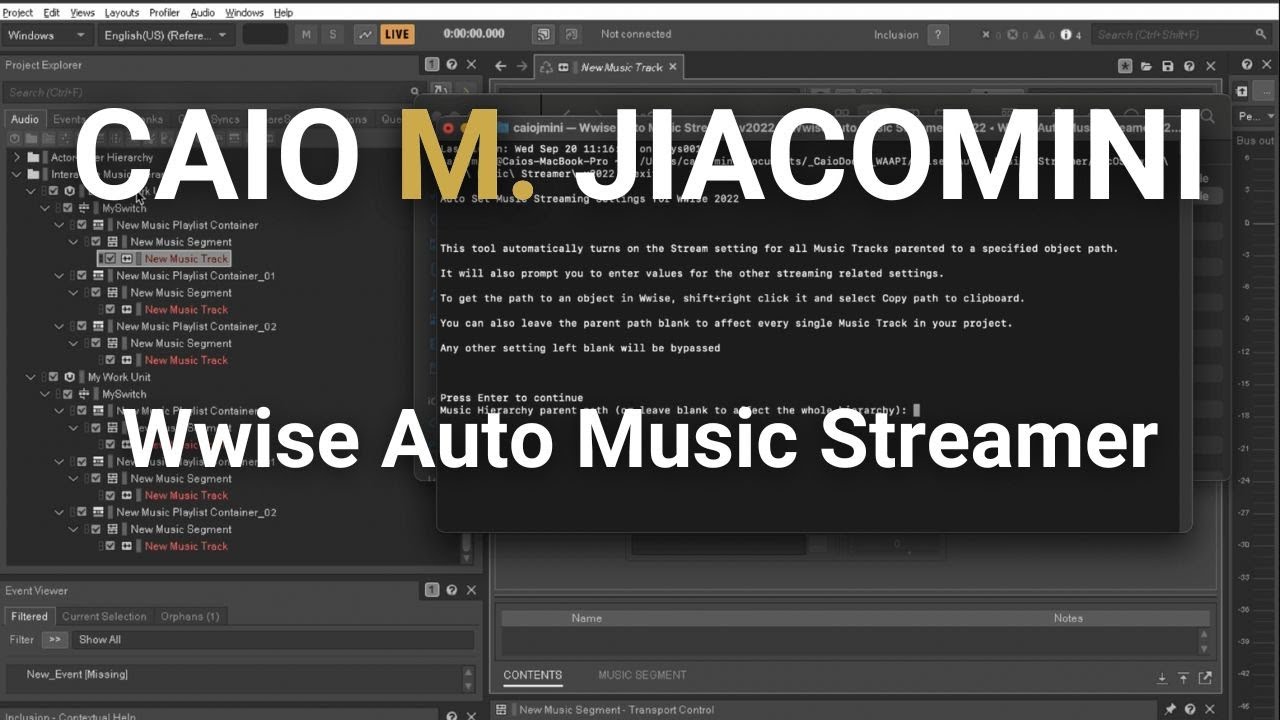Collapse MySwitch node below My Work Unit
Screen dimensions: 1280x720
click(x=45, y=394)
